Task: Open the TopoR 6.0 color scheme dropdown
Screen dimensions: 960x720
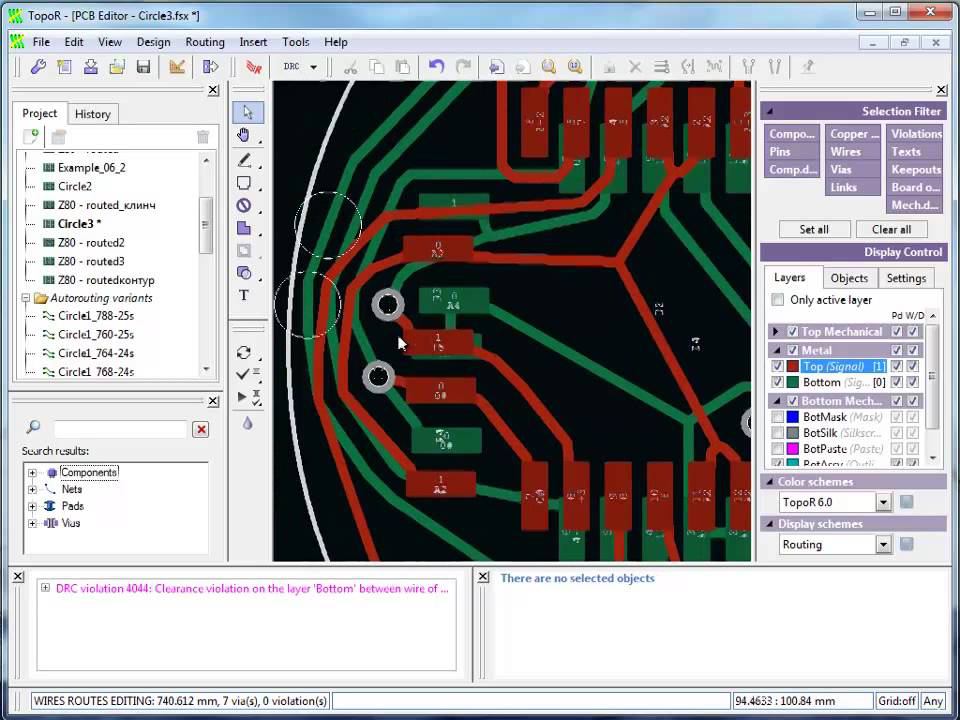Action: (x=883, y=503)
